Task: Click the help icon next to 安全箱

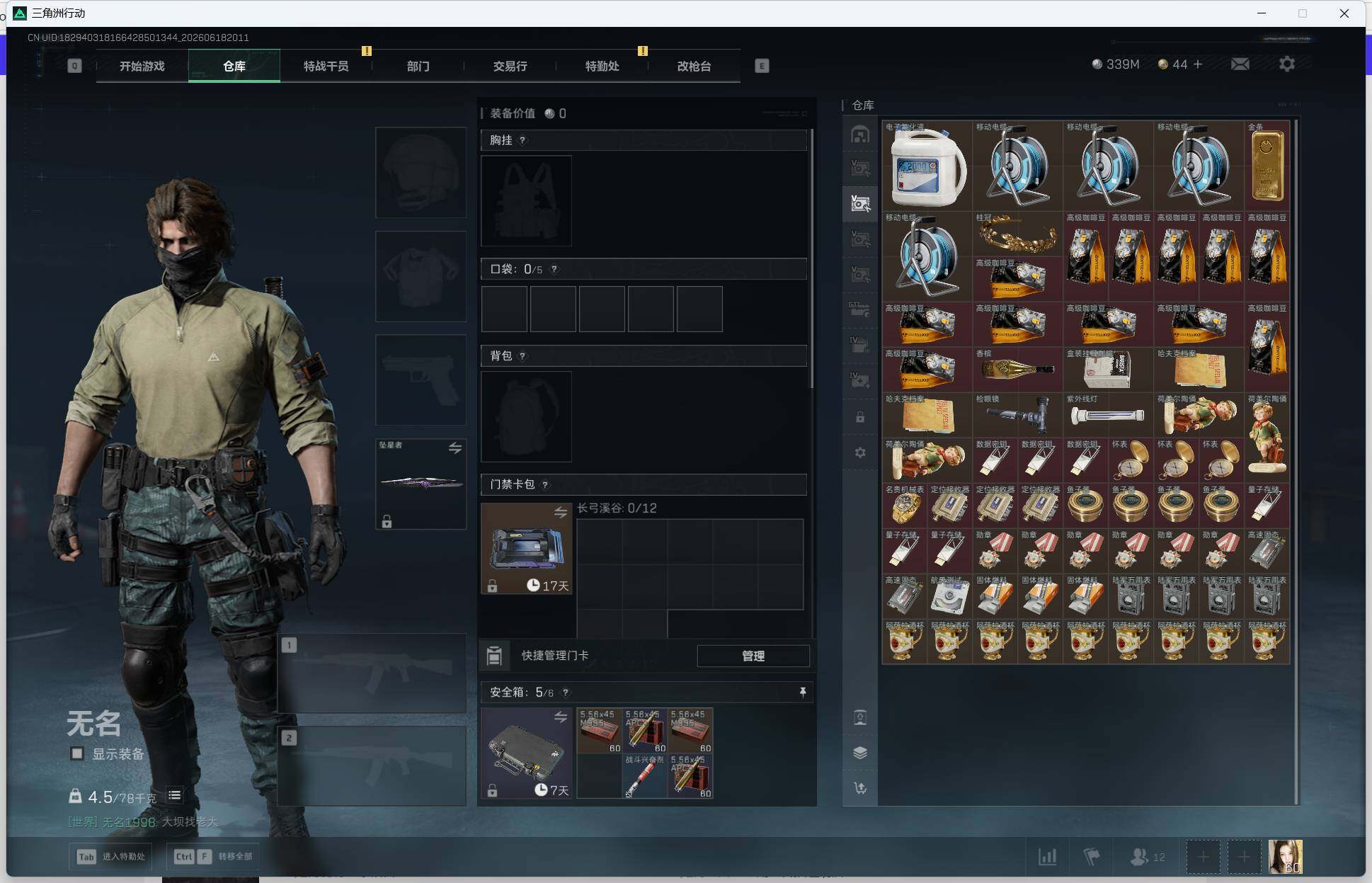Action: 566,693
